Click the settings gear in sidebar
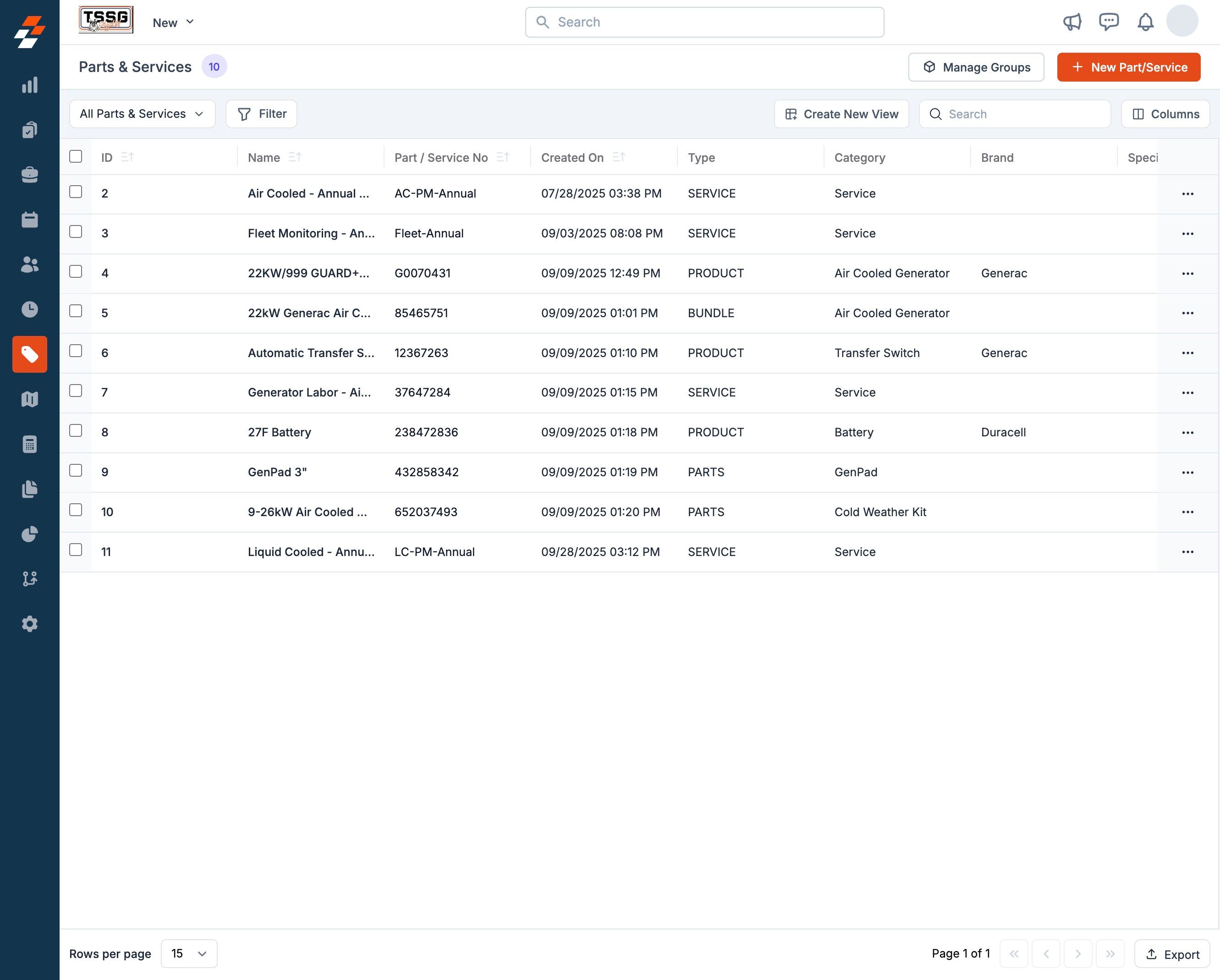1220x980 pixels. tap(29, 623)
